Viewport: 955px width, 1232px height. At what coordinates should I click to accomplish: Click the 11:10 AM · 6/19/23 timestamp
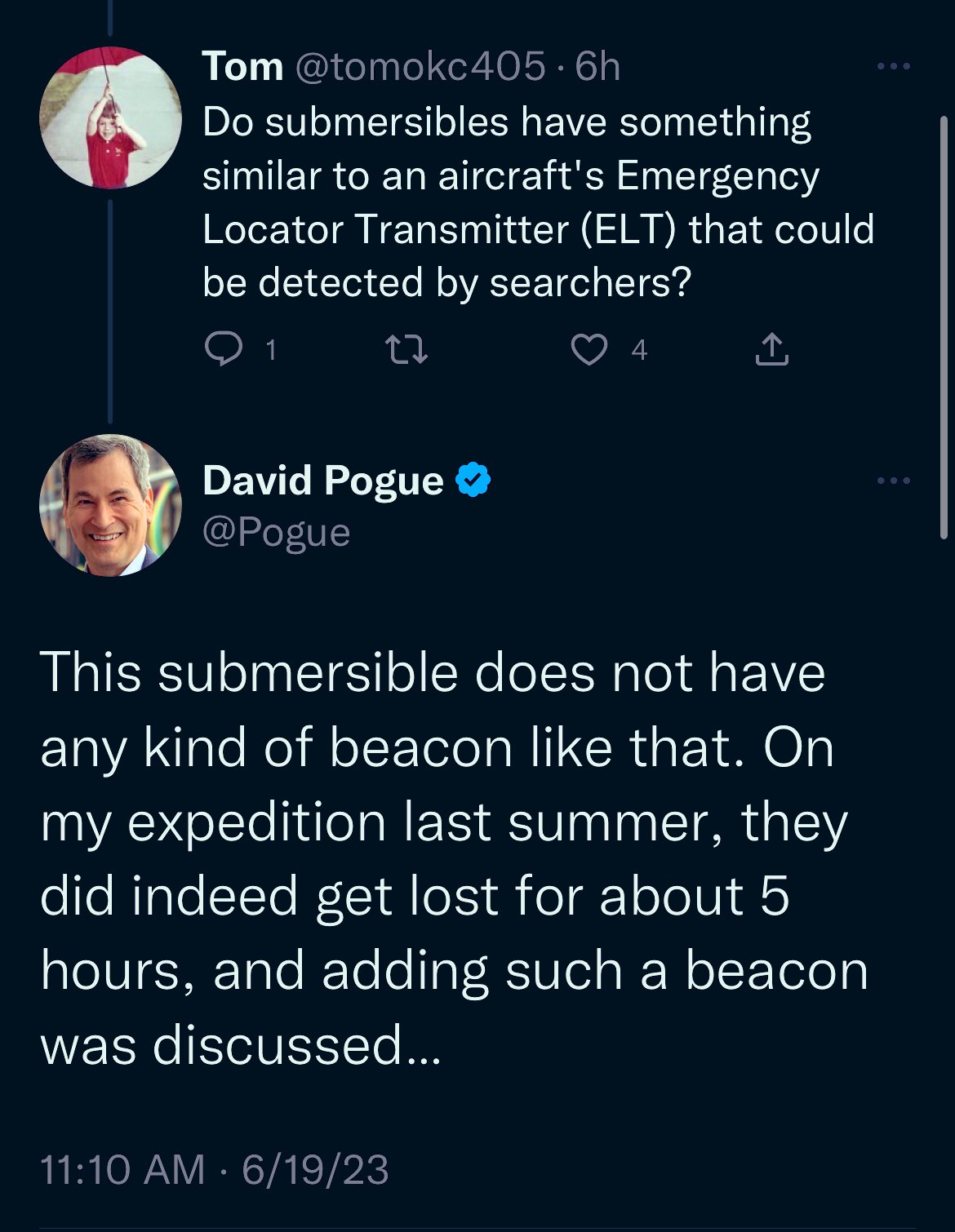tap(214, 1169)
